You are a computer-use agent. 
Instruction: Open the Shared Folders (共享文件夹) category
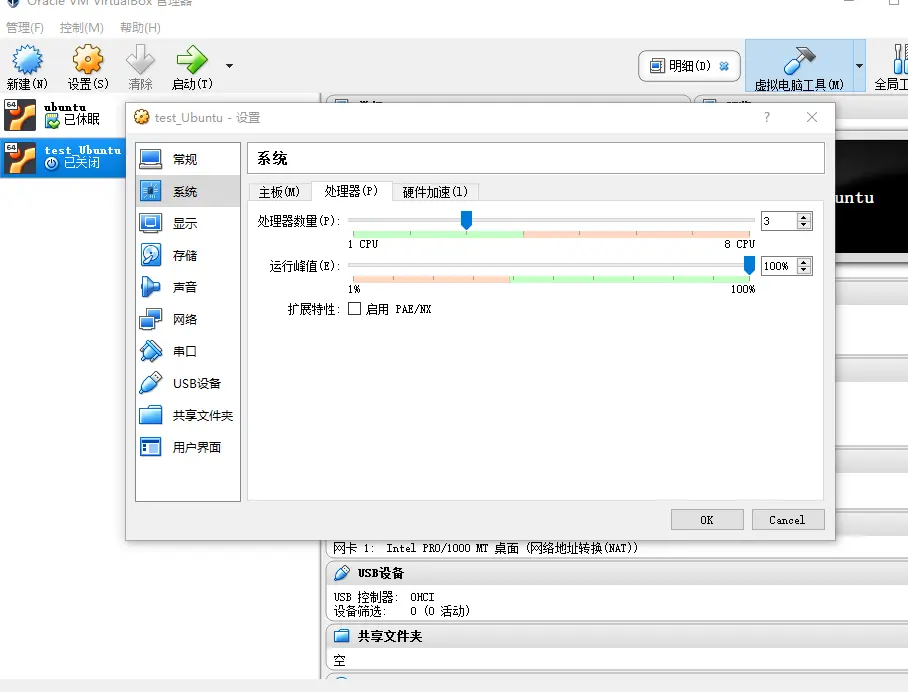point(188,415)
